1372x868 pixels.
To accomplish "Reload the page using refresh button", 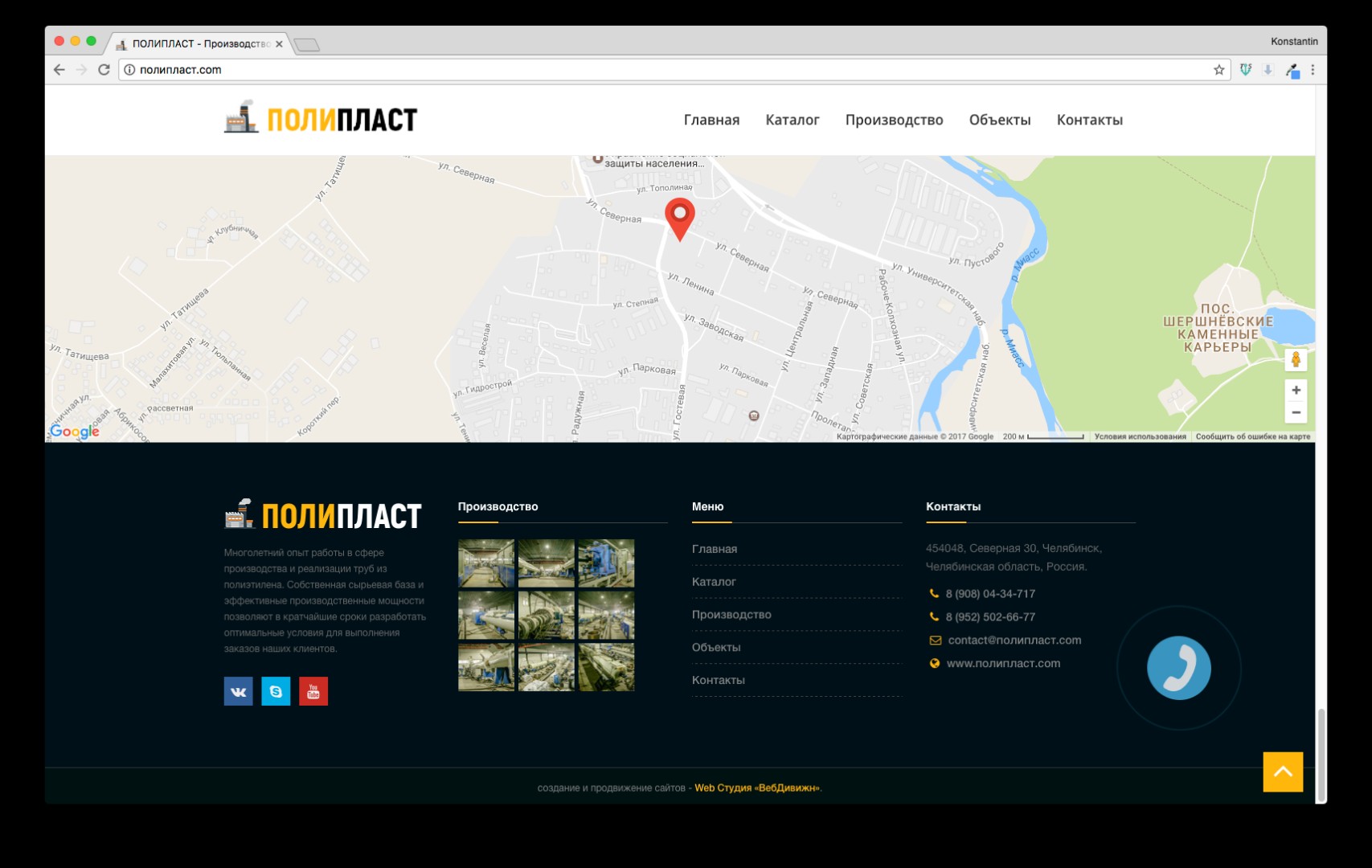I will click(104, 70).
